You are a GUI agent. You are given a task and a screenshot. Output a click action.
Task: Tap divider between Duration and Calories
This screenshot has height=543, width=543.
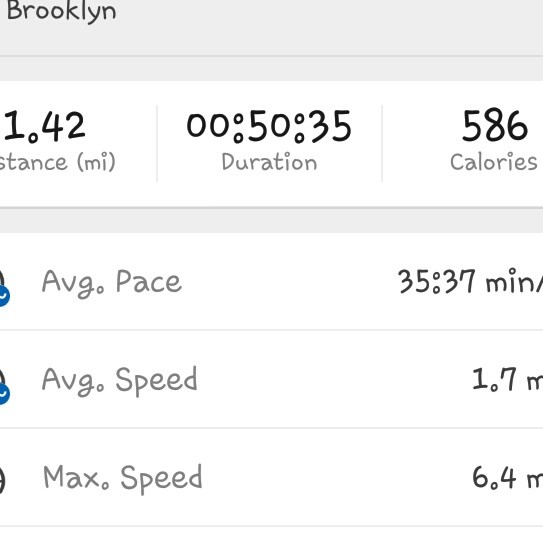tap(382, 143)
